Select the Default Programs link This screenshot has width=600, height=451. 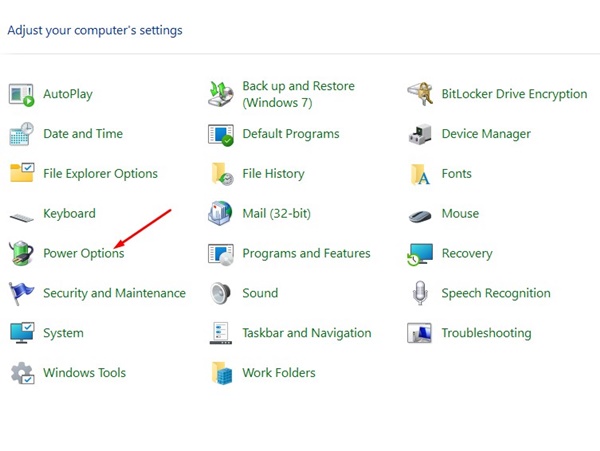290,134
